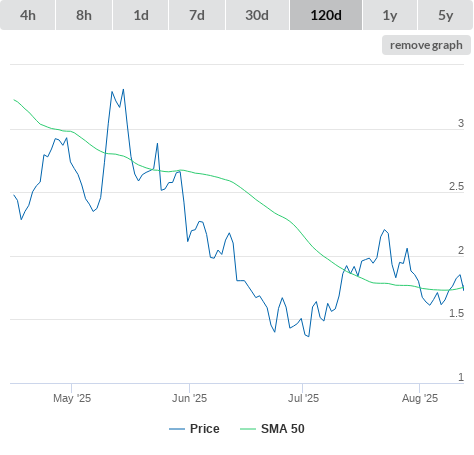Switch to the 8h time range
Image resolution: width=474 pixels, height=455 pixels.
(84, 15)
